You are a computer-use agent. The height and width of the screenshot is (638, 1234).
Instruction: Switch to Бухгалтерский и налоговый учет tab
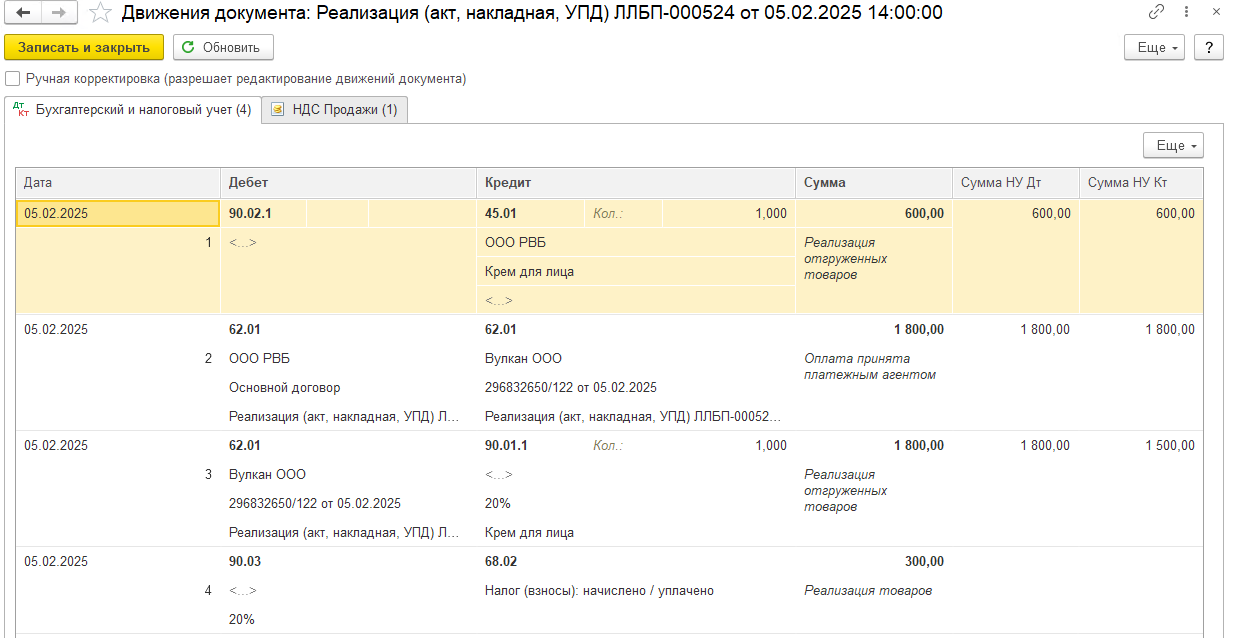(x=132, y=110)
